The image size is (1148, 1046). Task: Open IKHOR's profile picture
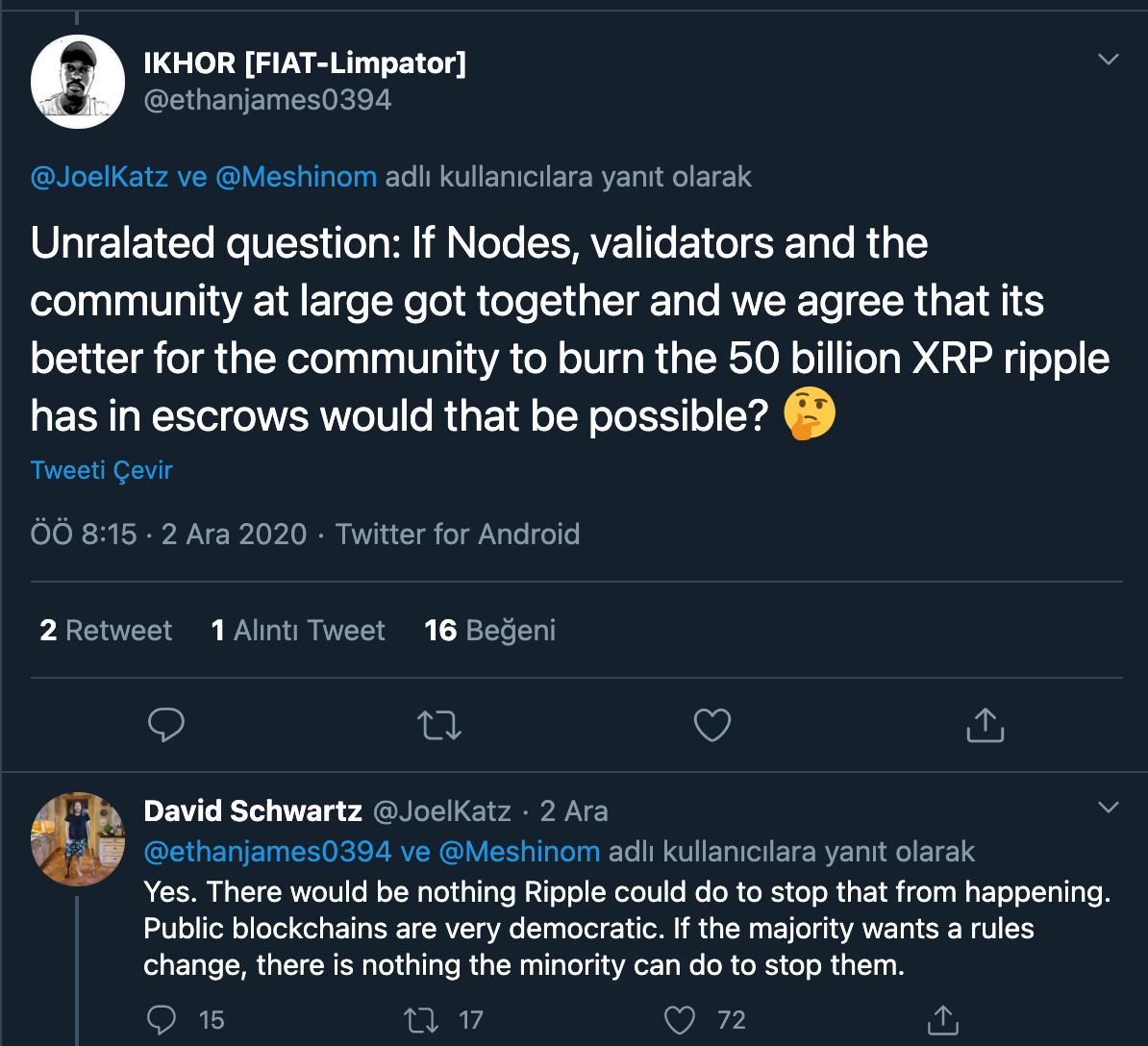78,82
